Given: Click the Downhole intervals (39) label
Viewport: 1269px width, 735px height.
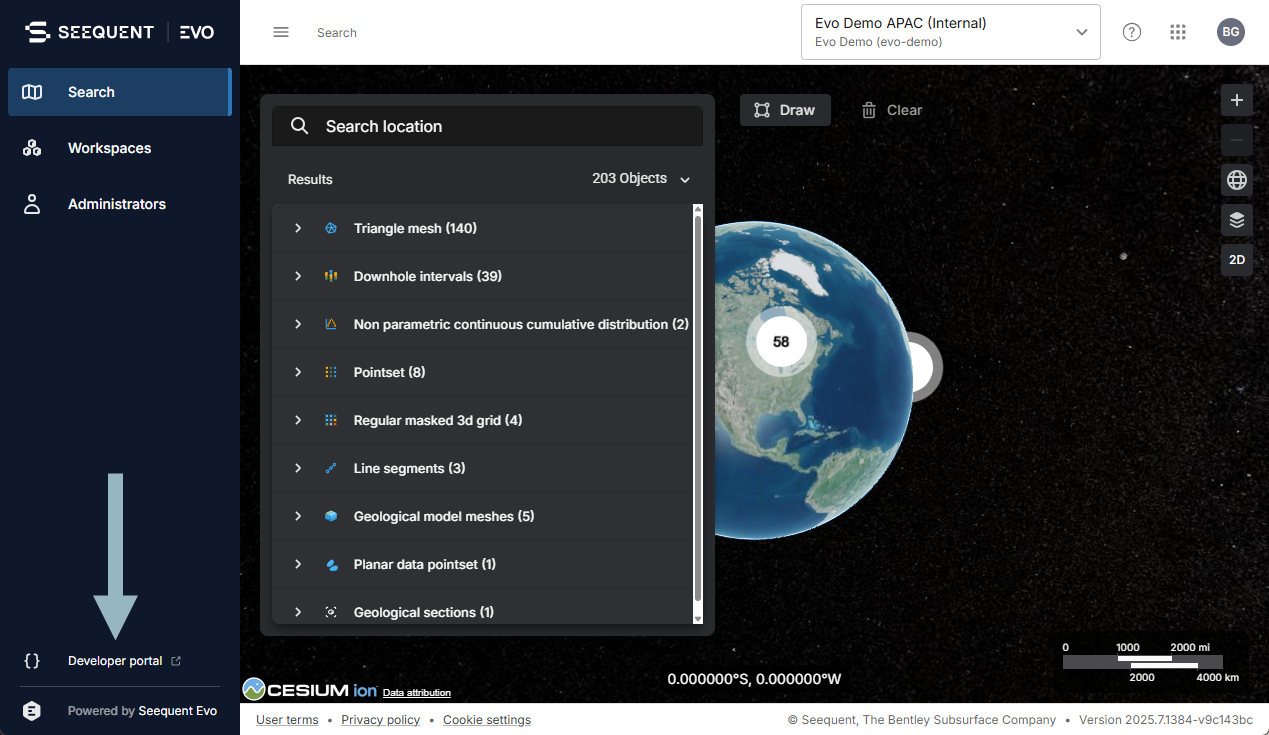Looking at the screenshot, I should pyautogui.click(x=428, y=276).
